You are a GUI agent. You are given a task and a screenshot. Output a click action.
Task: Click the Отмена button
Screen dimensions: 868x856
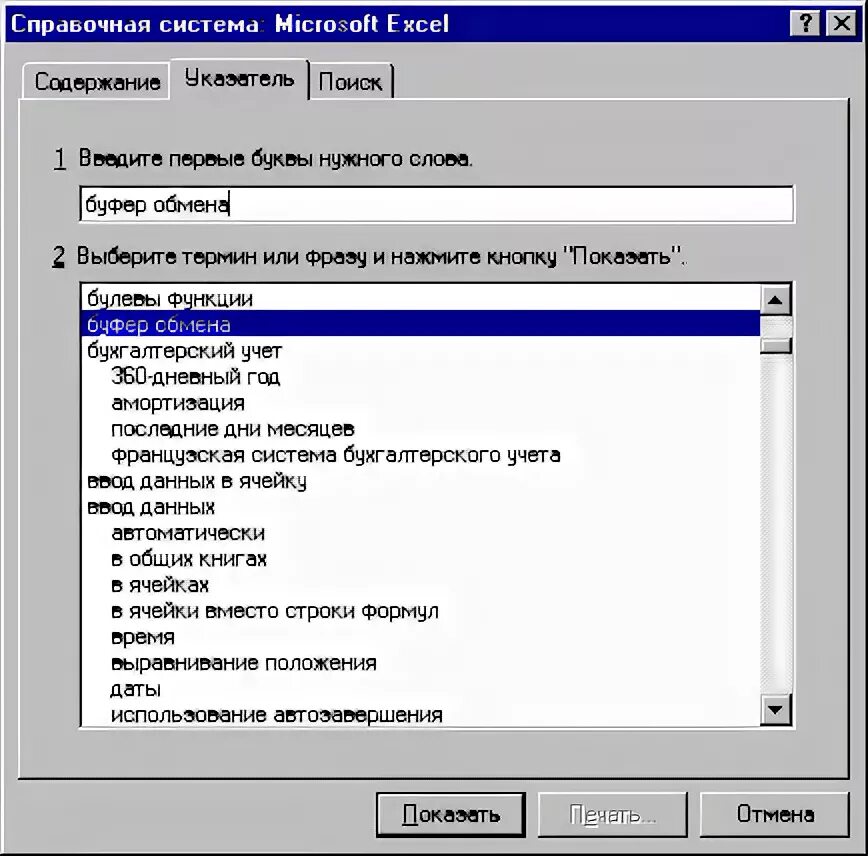pyautogui.click(x=774, y=814)
